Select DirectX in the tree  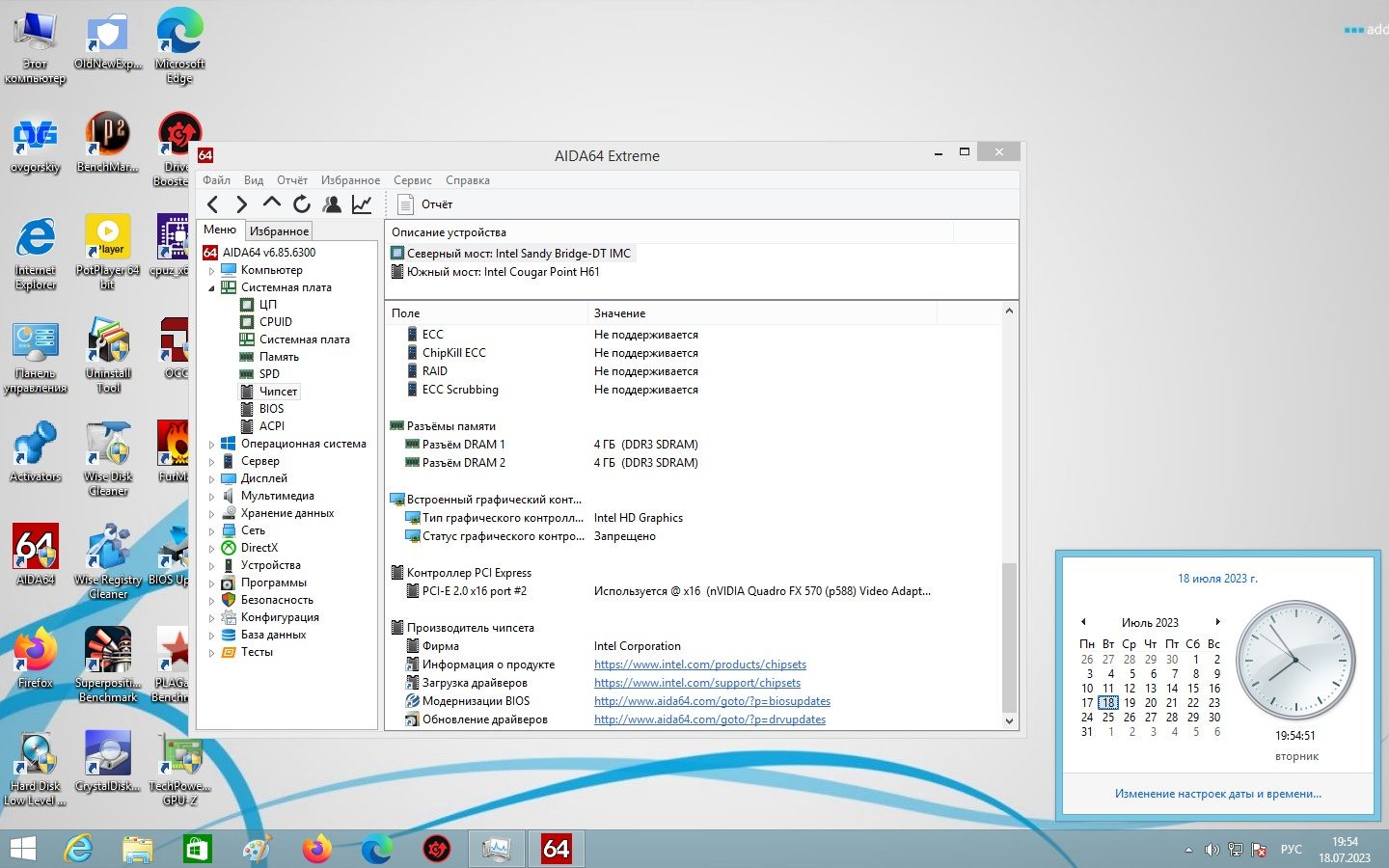(x=259, y=548)
